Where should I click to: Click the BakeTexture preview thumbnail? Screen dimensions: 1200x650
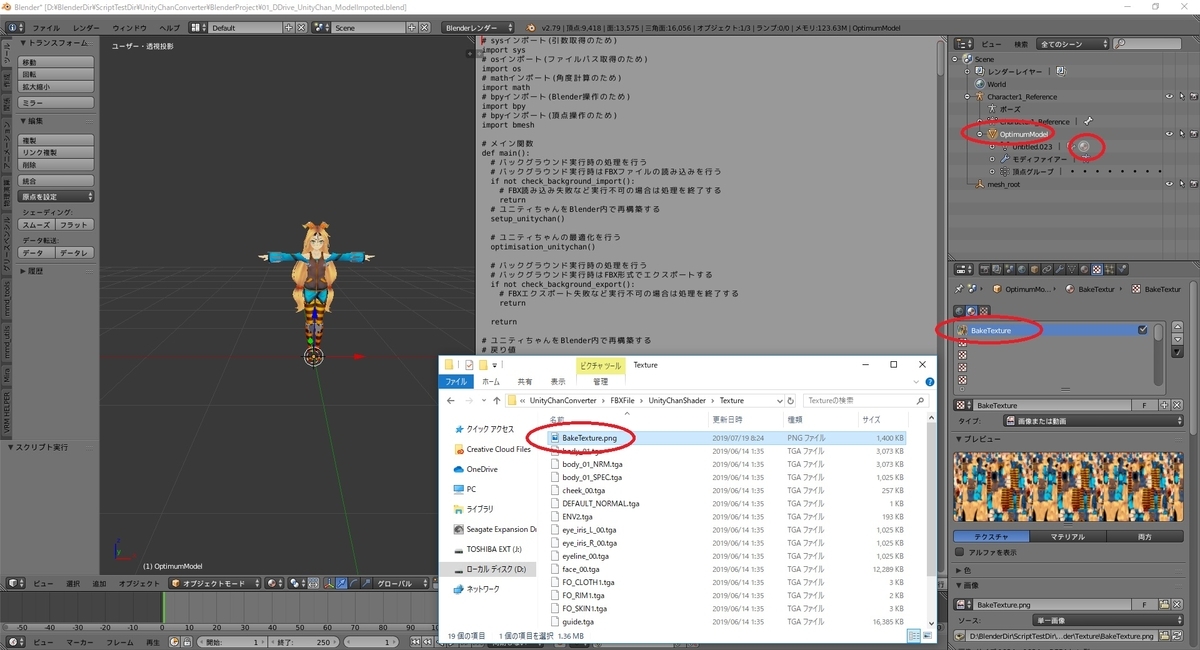point(1068,486)
